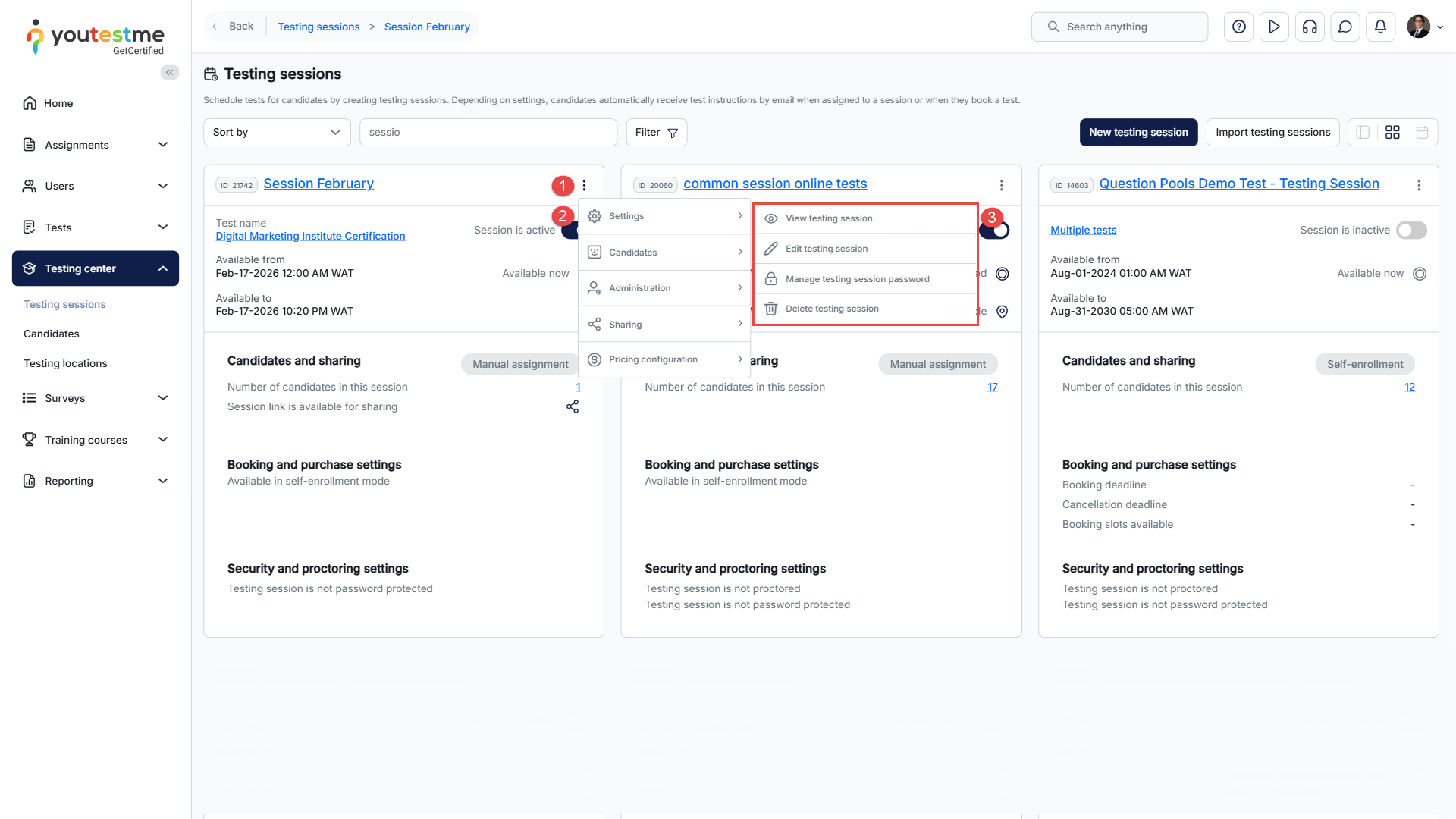
Task: Switch to calendar view icon
Action: pyautogui.click(x=1422, y=132)
